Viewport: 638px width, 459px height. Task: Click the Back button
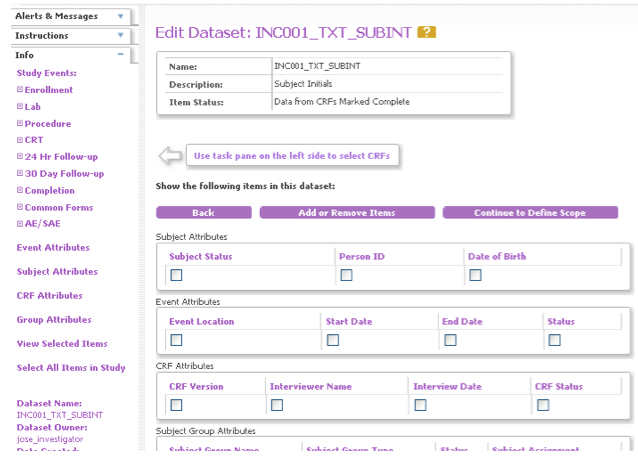204,213
